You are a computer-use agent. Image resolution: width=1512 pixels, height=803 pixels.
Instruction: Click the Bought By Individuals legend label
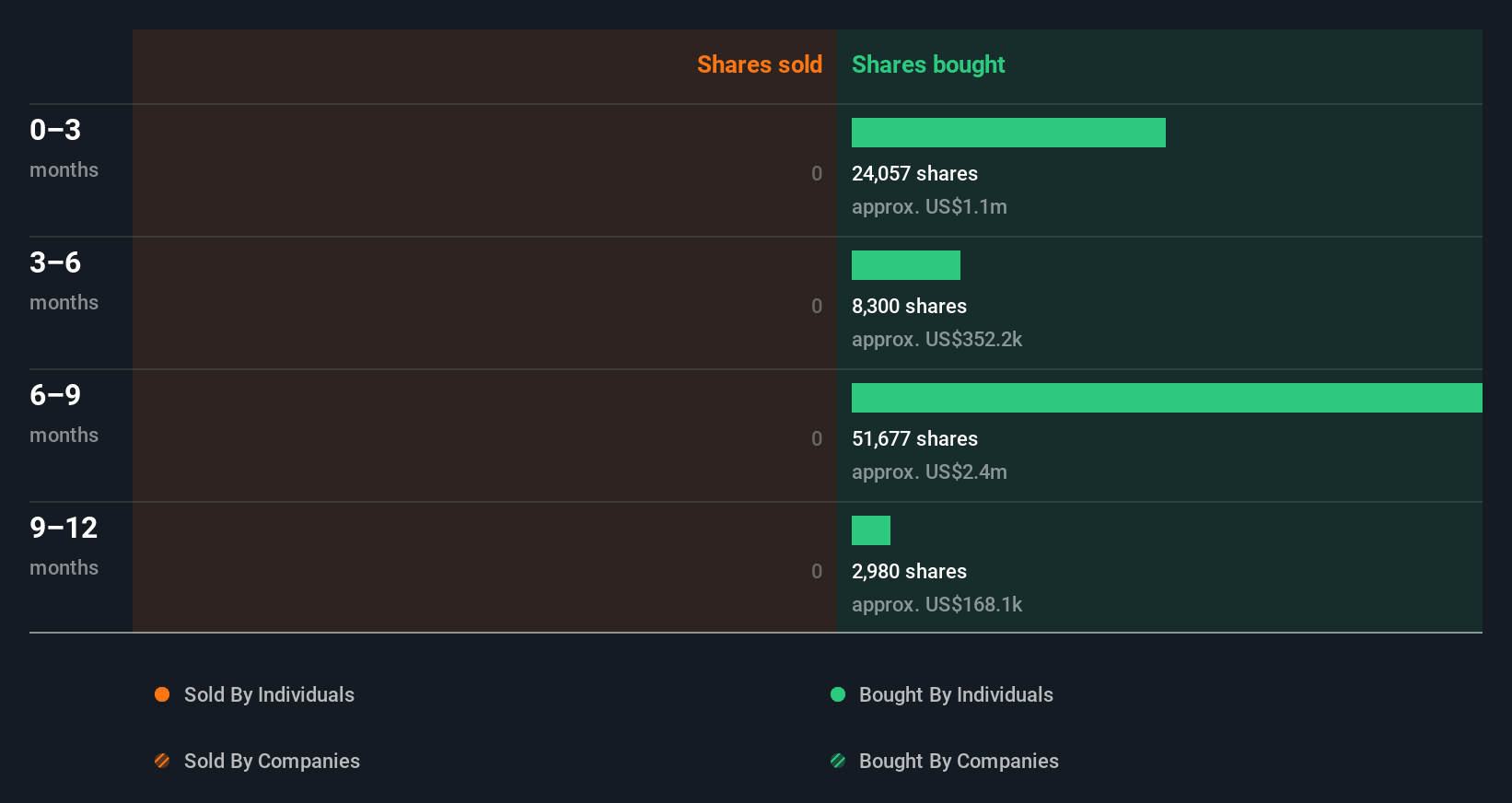click(x=956, y=695)
